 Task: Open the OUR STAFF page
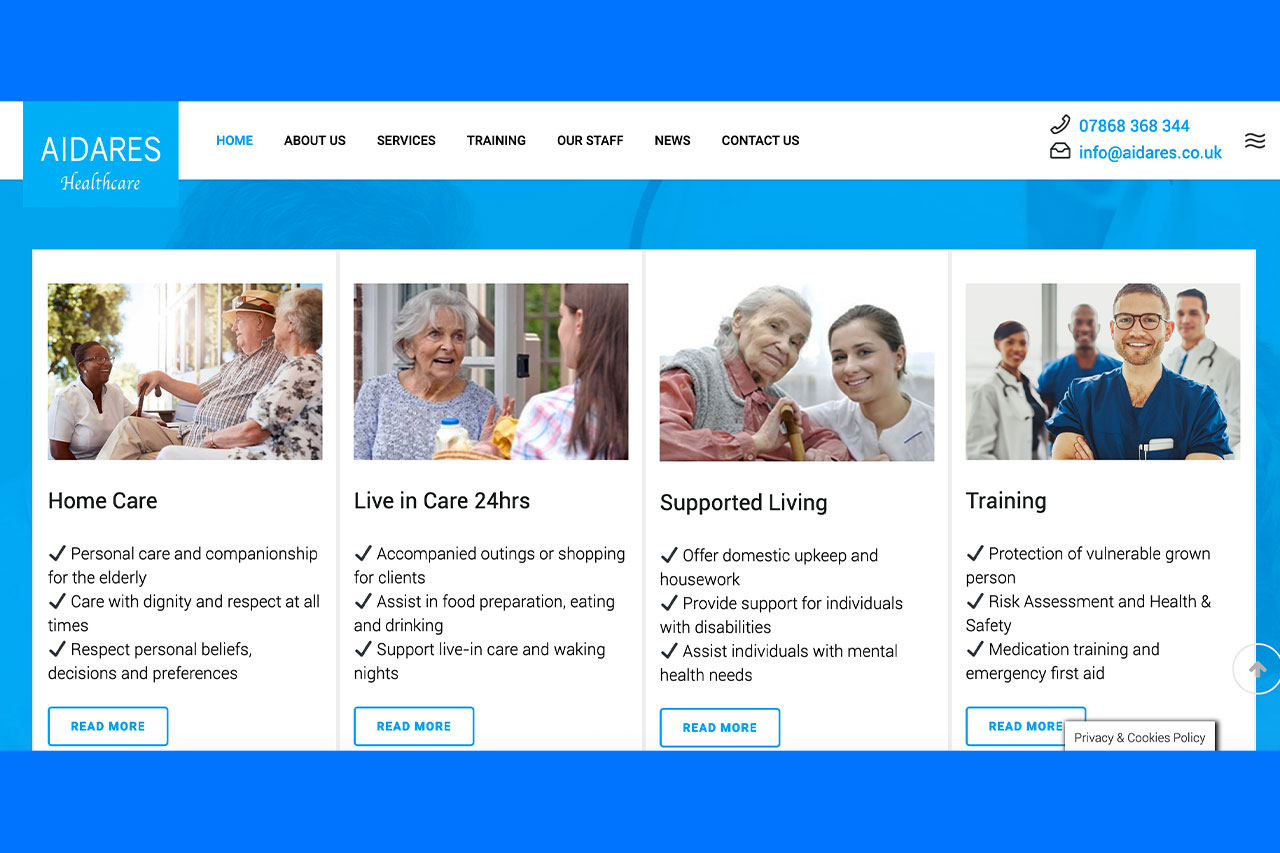[590, 141]
